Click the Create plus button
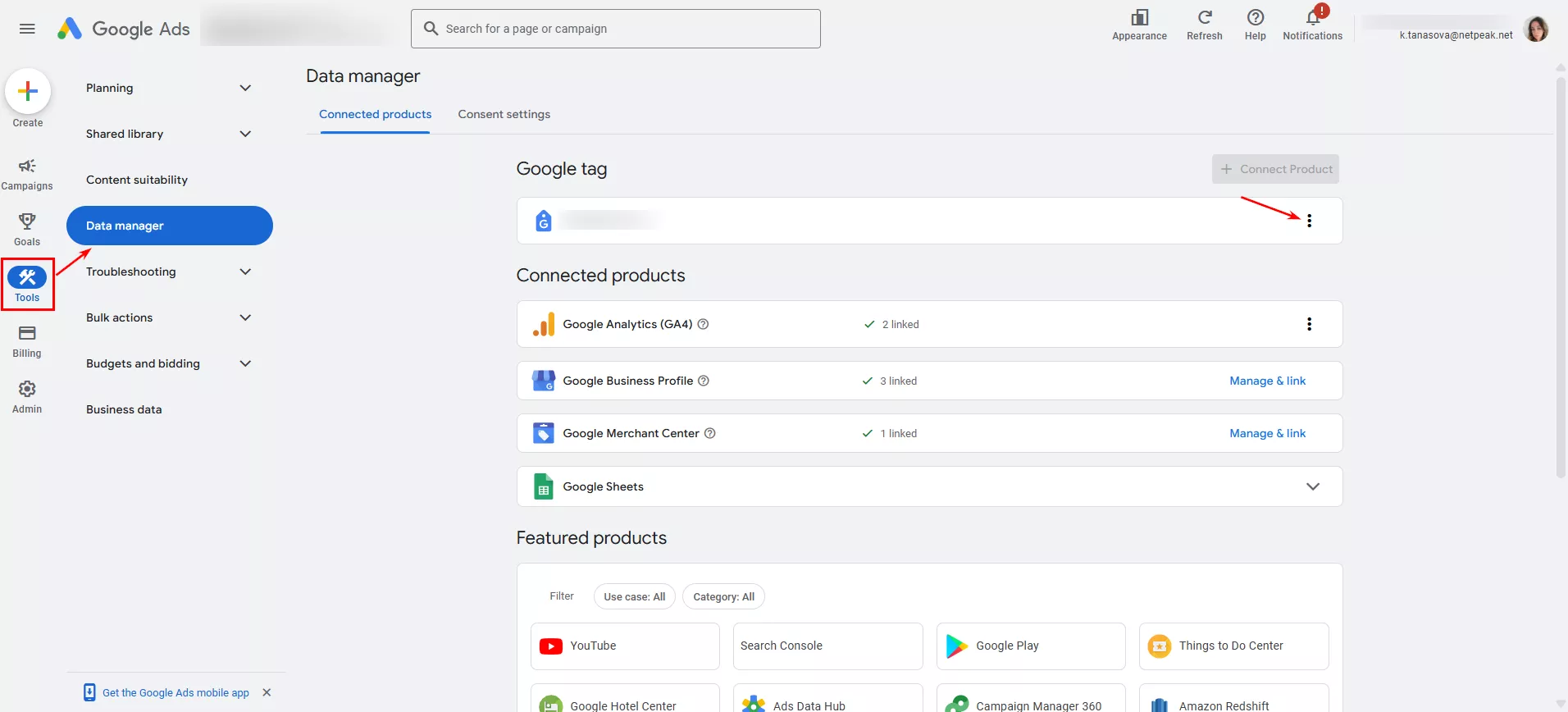Viewport: 1568px width, 712px height. [28, 91]
